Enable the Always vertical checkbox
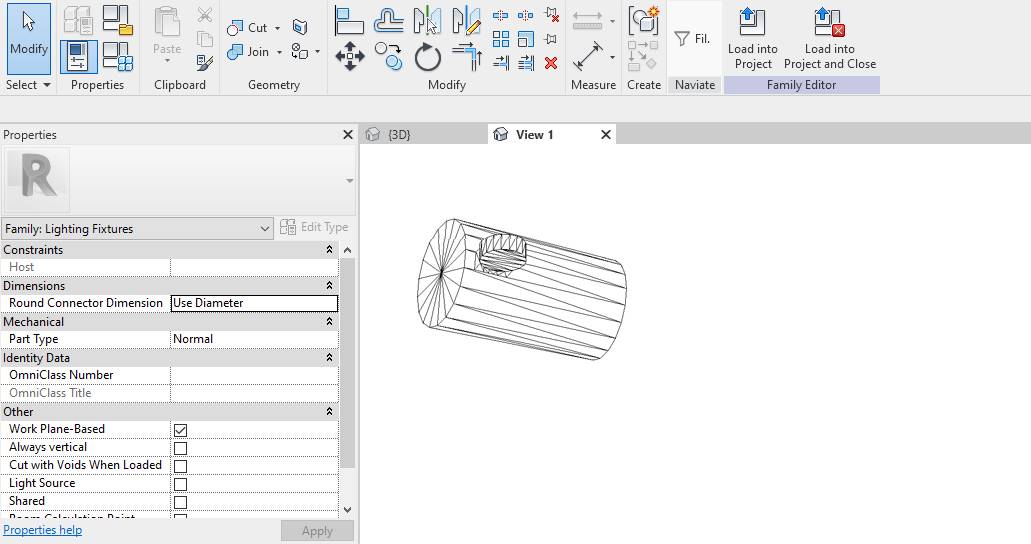The height and width of the screenshot is (544, 1031). coord(180,448)
